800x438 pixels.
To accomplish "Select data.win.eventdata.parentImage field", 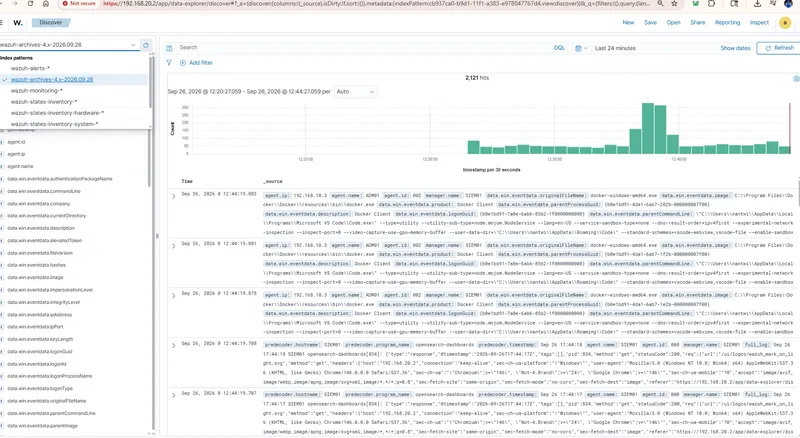I will pos(42,426).
